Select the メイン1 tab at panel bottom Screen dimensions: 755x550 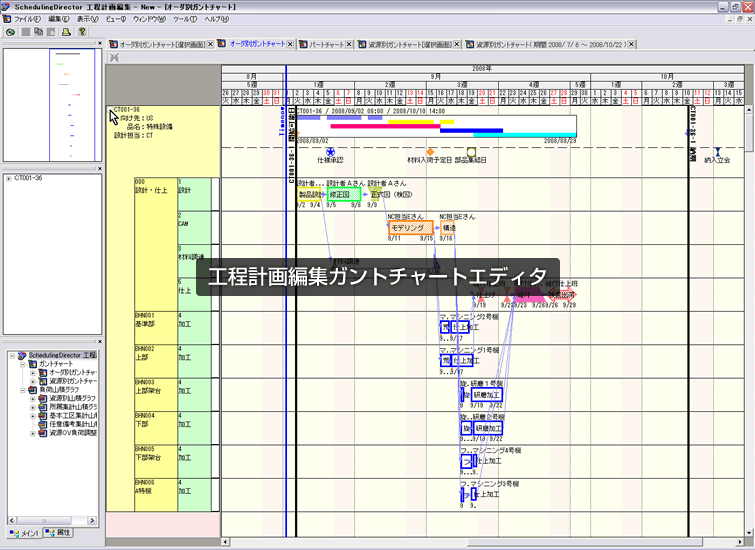[x=25, y=533]
